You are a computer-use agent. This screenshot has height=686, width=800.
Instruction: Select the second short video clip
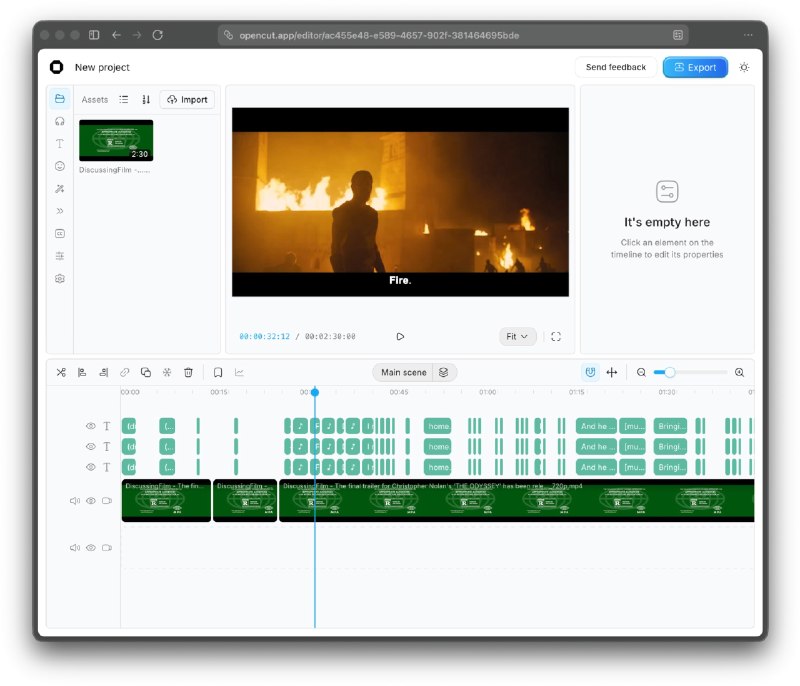point(245,500)
